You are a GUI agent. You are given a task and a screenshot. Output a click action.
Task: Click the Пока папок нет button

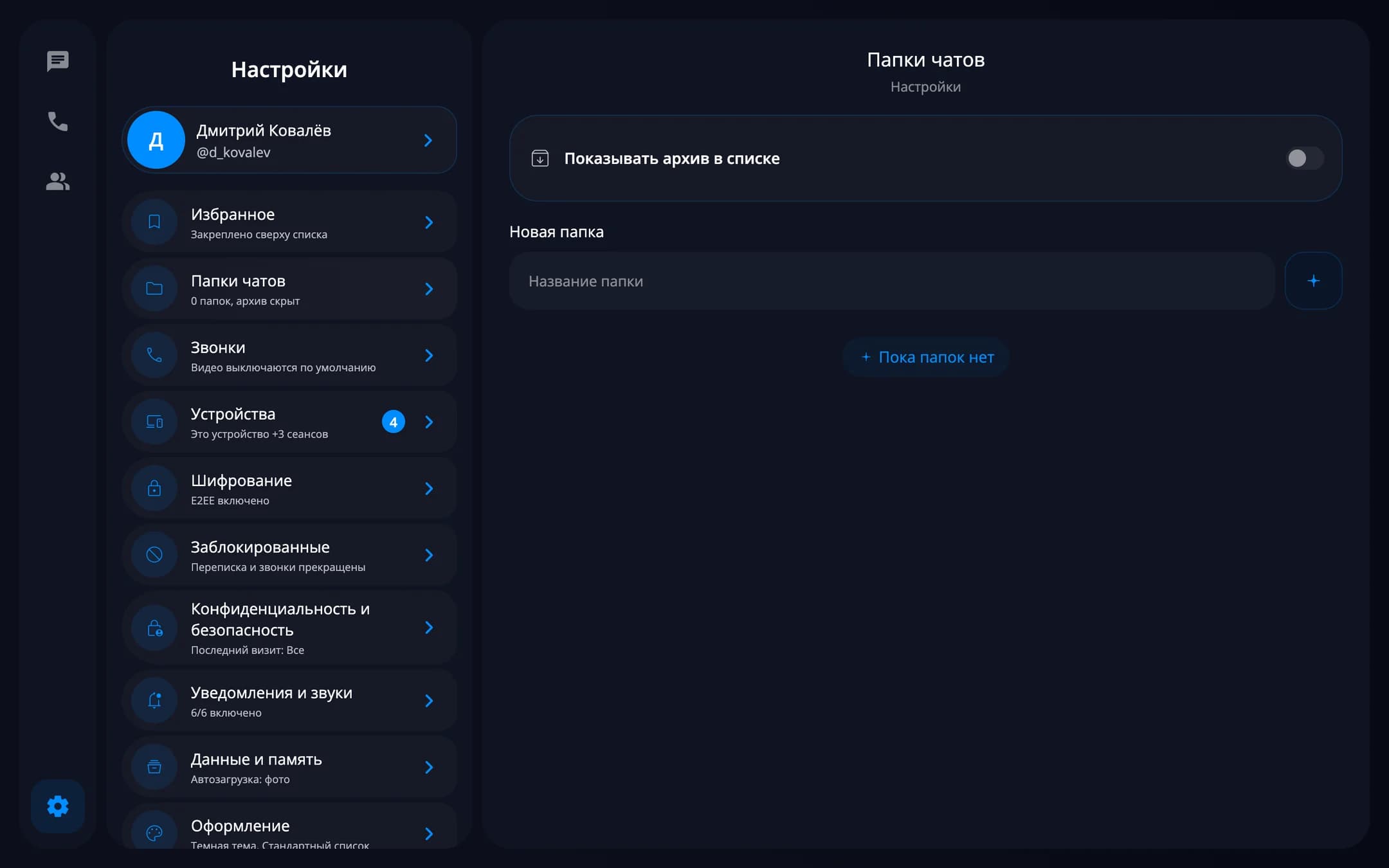[x=926, y=357]
